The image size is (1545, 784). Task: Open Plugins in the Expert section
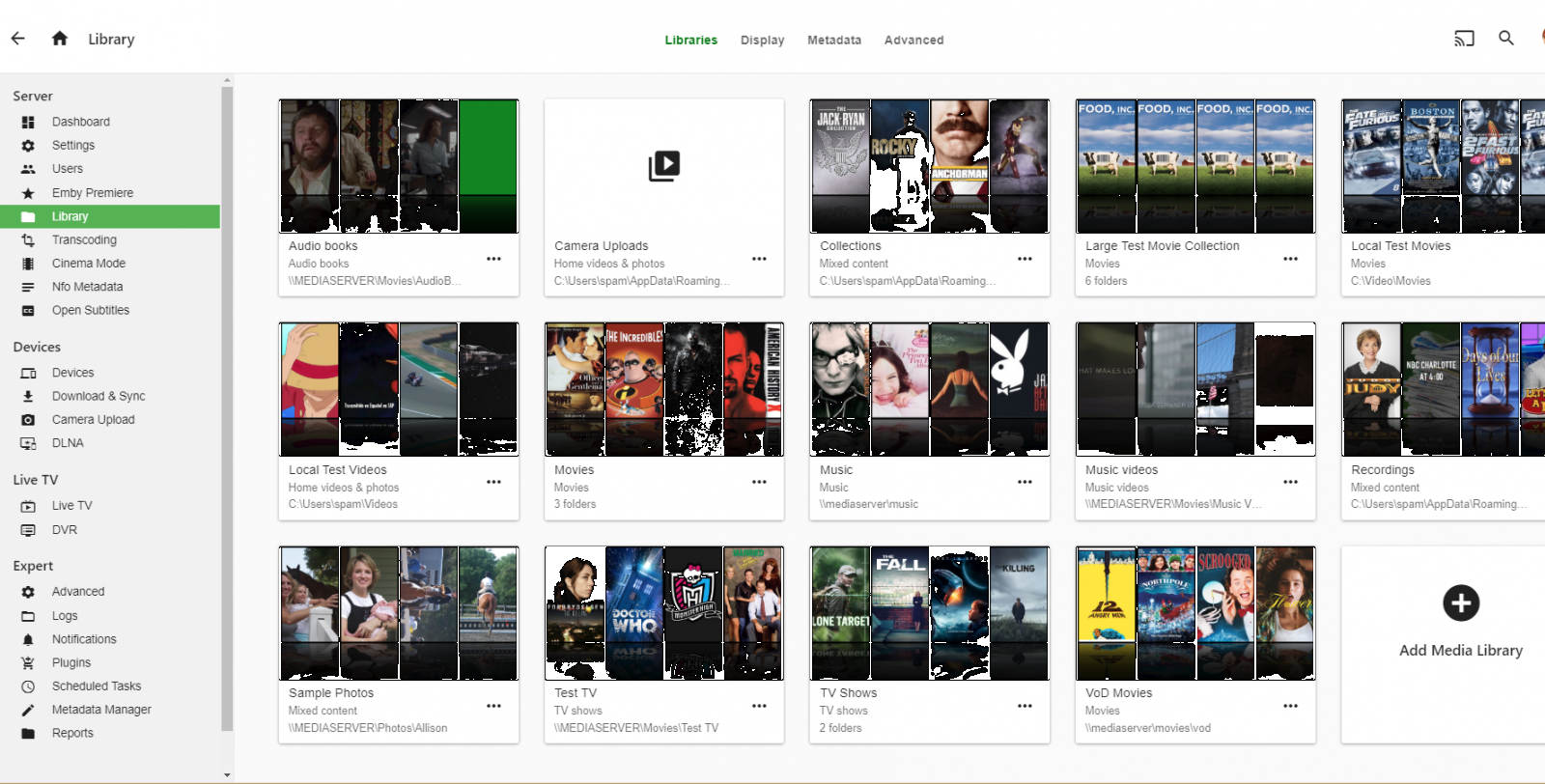coord(70,662)
